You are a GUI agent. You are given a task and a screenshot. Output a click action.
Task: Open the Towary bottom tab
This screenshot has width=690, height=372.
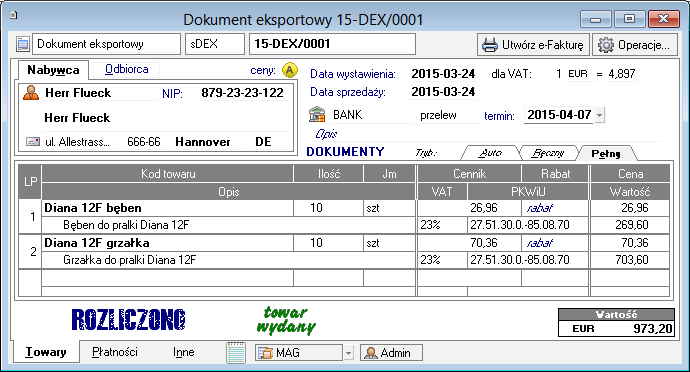tap(46, 352)
